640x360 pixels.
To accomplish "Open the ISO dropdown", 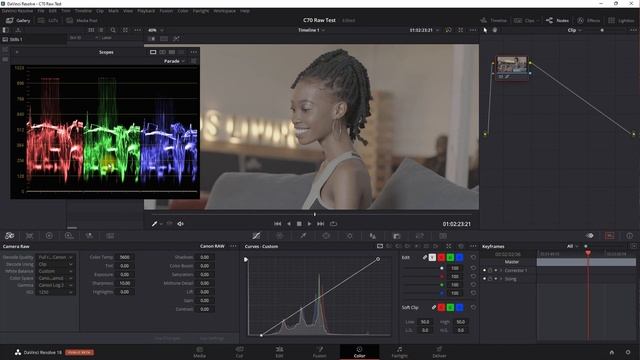I will click(55, 292).
